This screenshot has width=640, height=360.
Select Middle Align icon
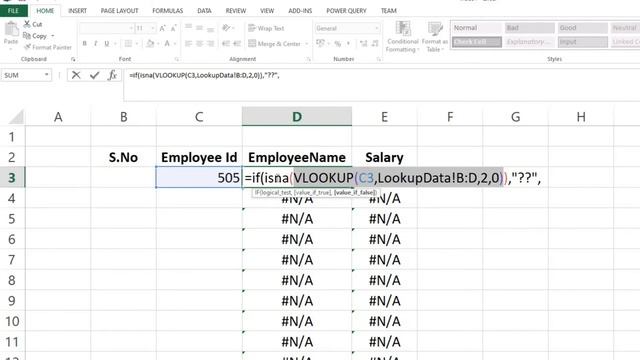pyautogui.click(x=199, y=28)
